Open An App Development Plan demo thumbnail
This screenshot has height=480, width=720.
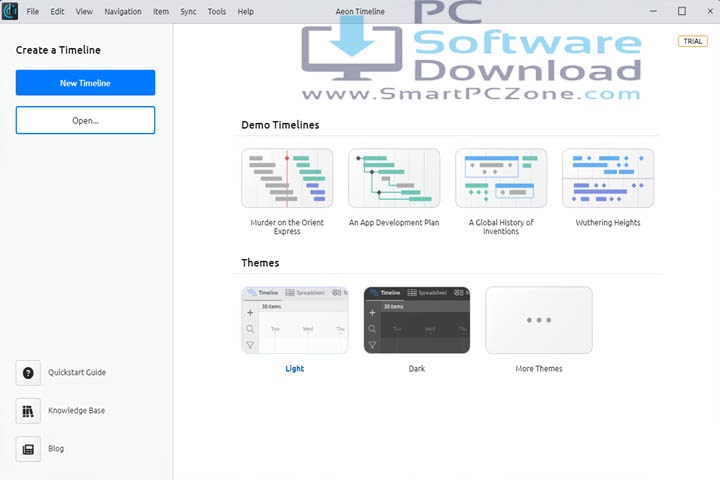pyautogui.click(x=394, y=178)
